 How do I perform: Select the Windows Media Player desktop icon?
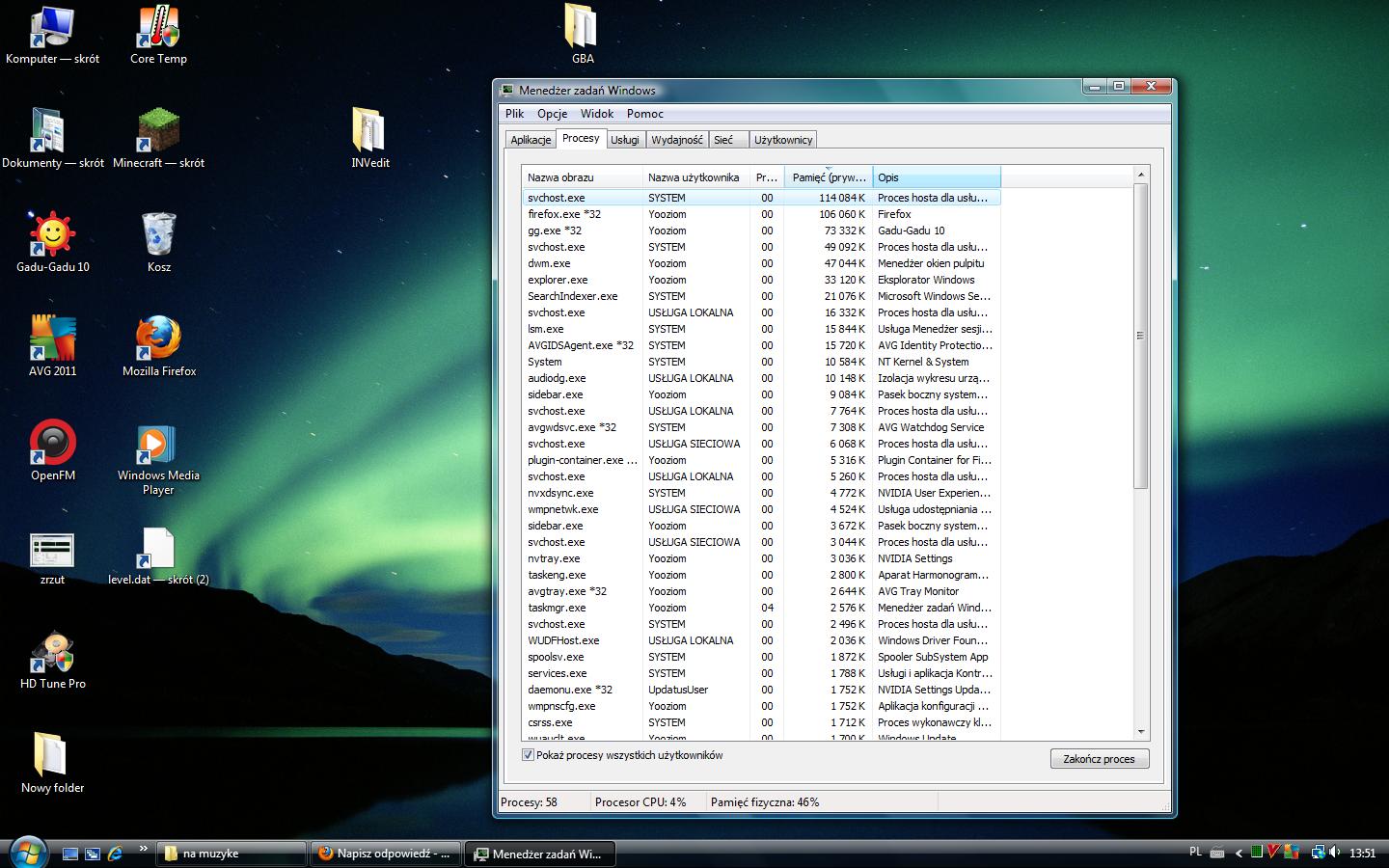pyautogui.click(x=158, y=459)
